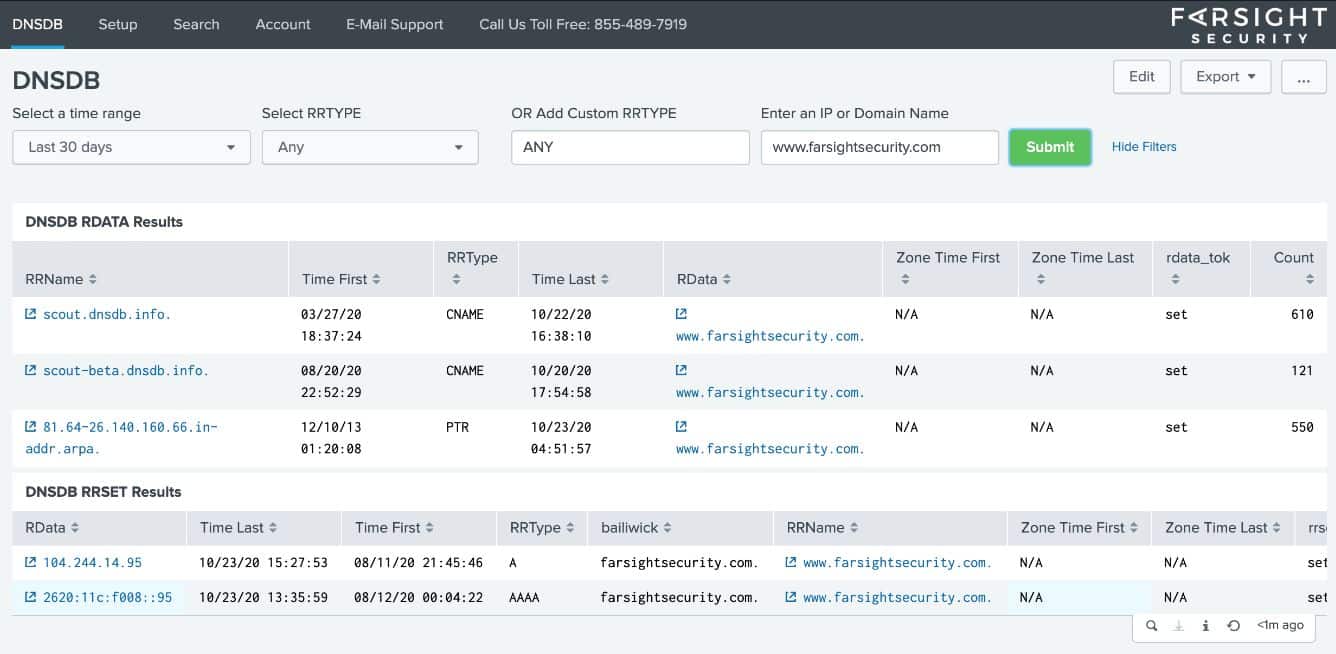The width and height of the screenshot is (1336, 654).
Task: Click the Farsight Security logo
Action: [1248, 25]
